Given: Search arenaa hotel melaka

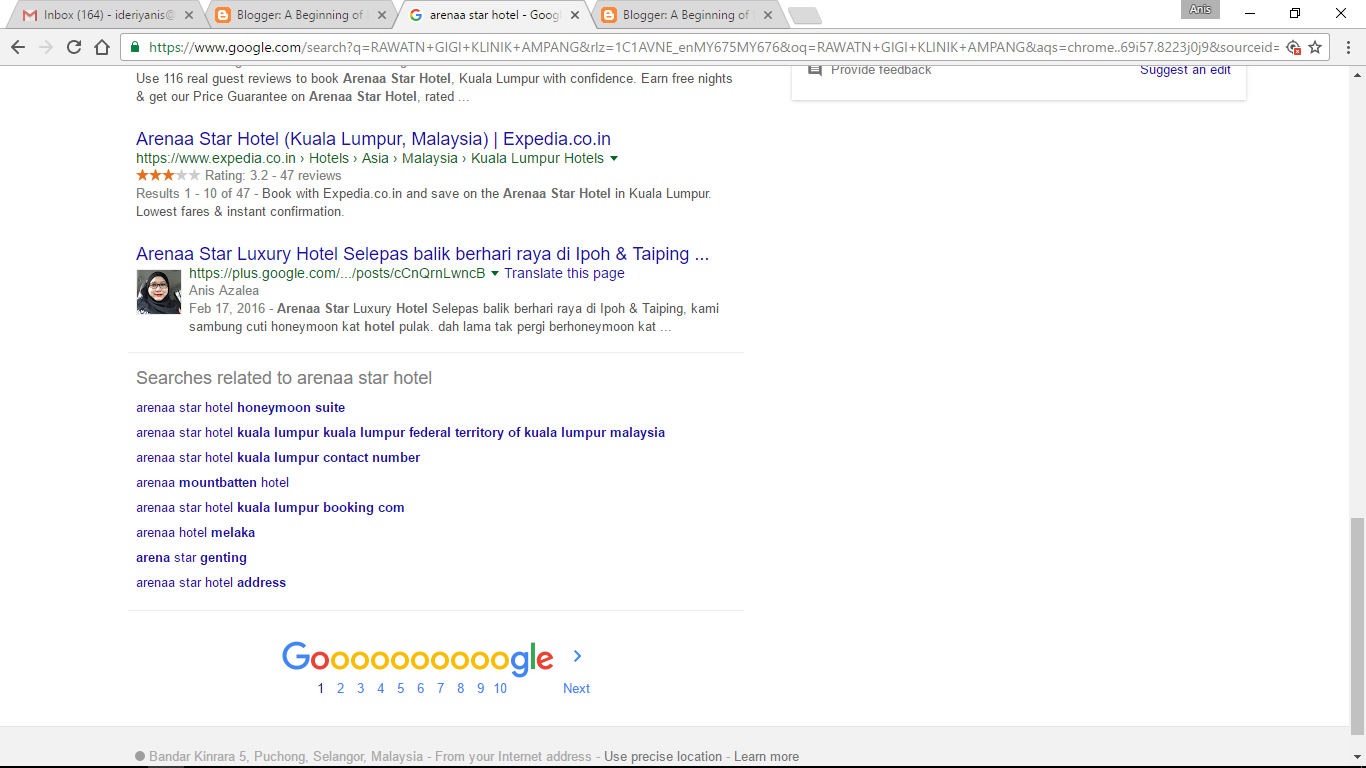Looking at the screenshot, I should 195,533.
